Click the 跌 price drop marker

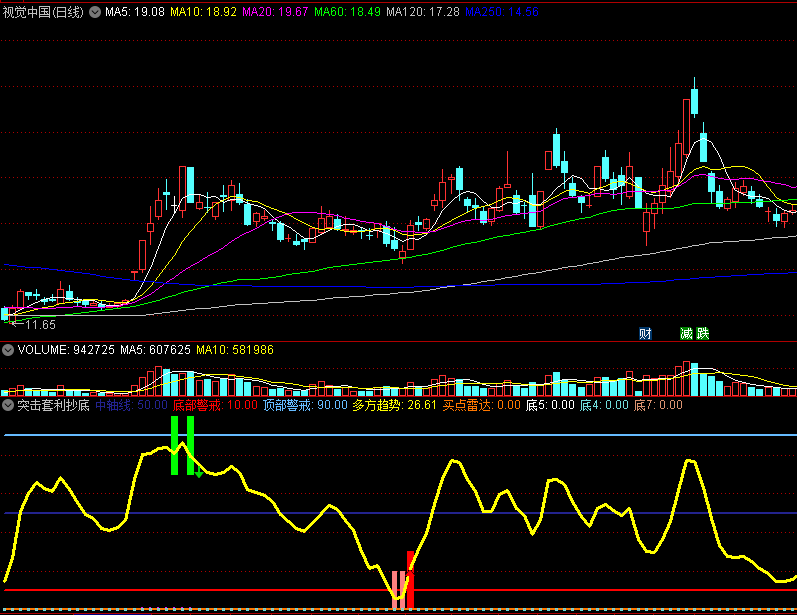702,333
